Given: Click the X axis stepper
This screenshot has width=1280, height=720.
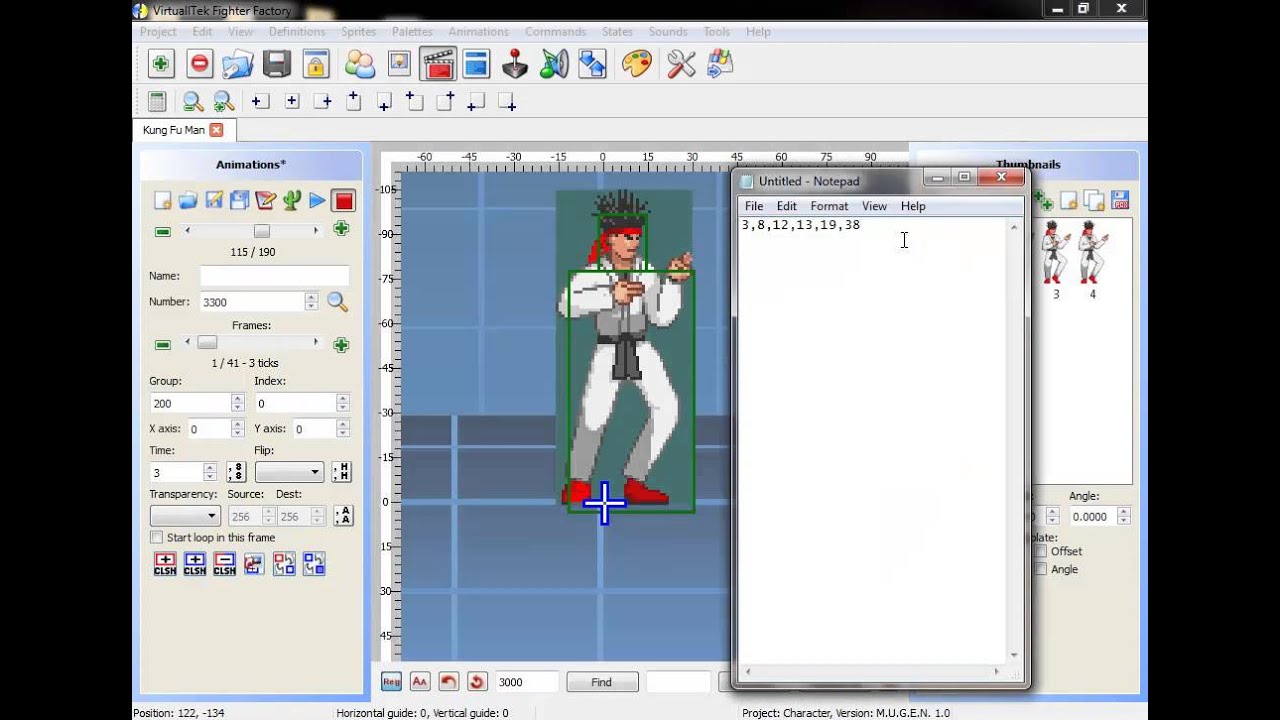Looking at the screenshot, I should 237,429.
